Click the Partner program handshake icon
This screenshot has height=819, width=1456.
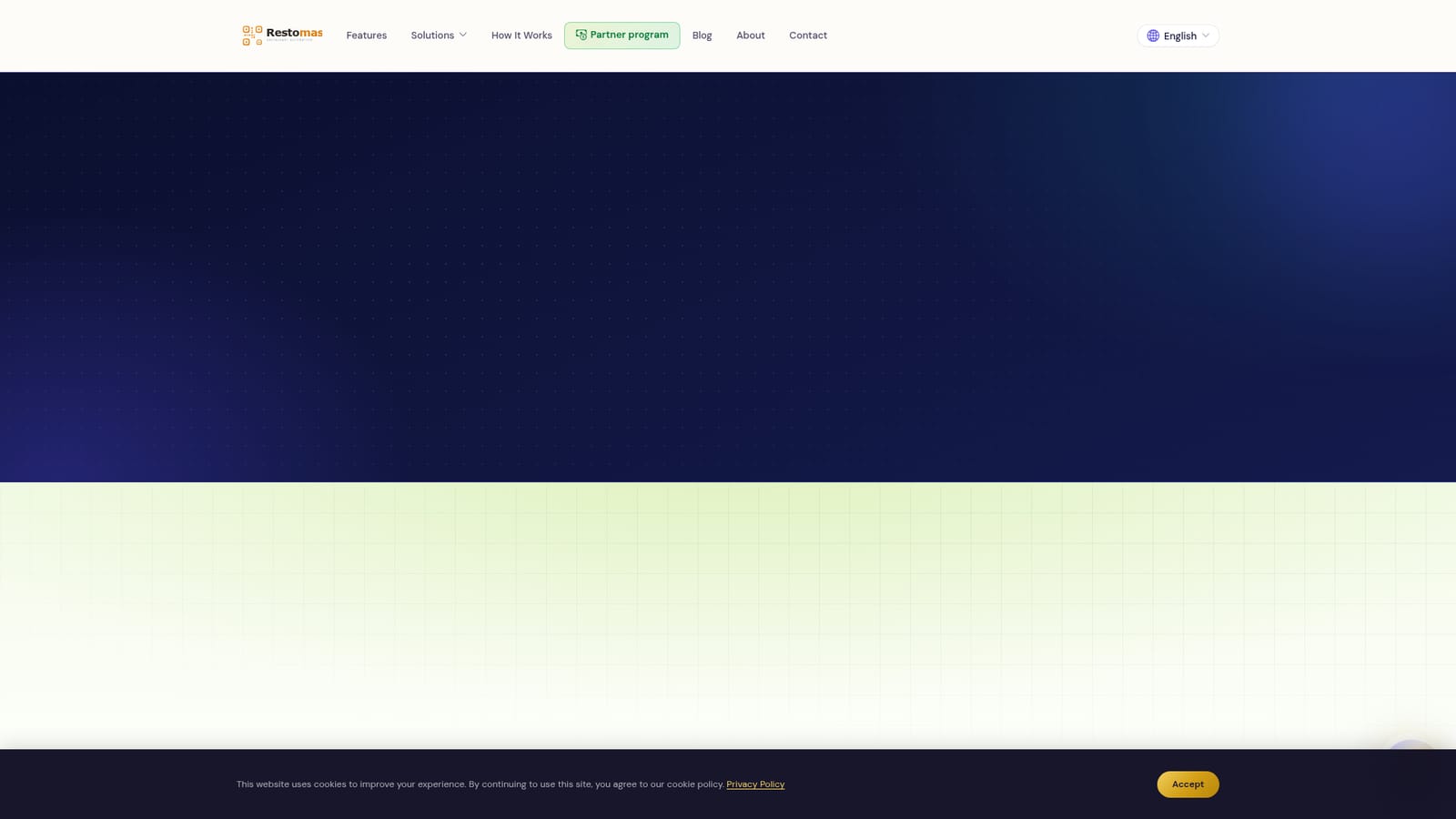pyautogui.click(x=581, y=35)
